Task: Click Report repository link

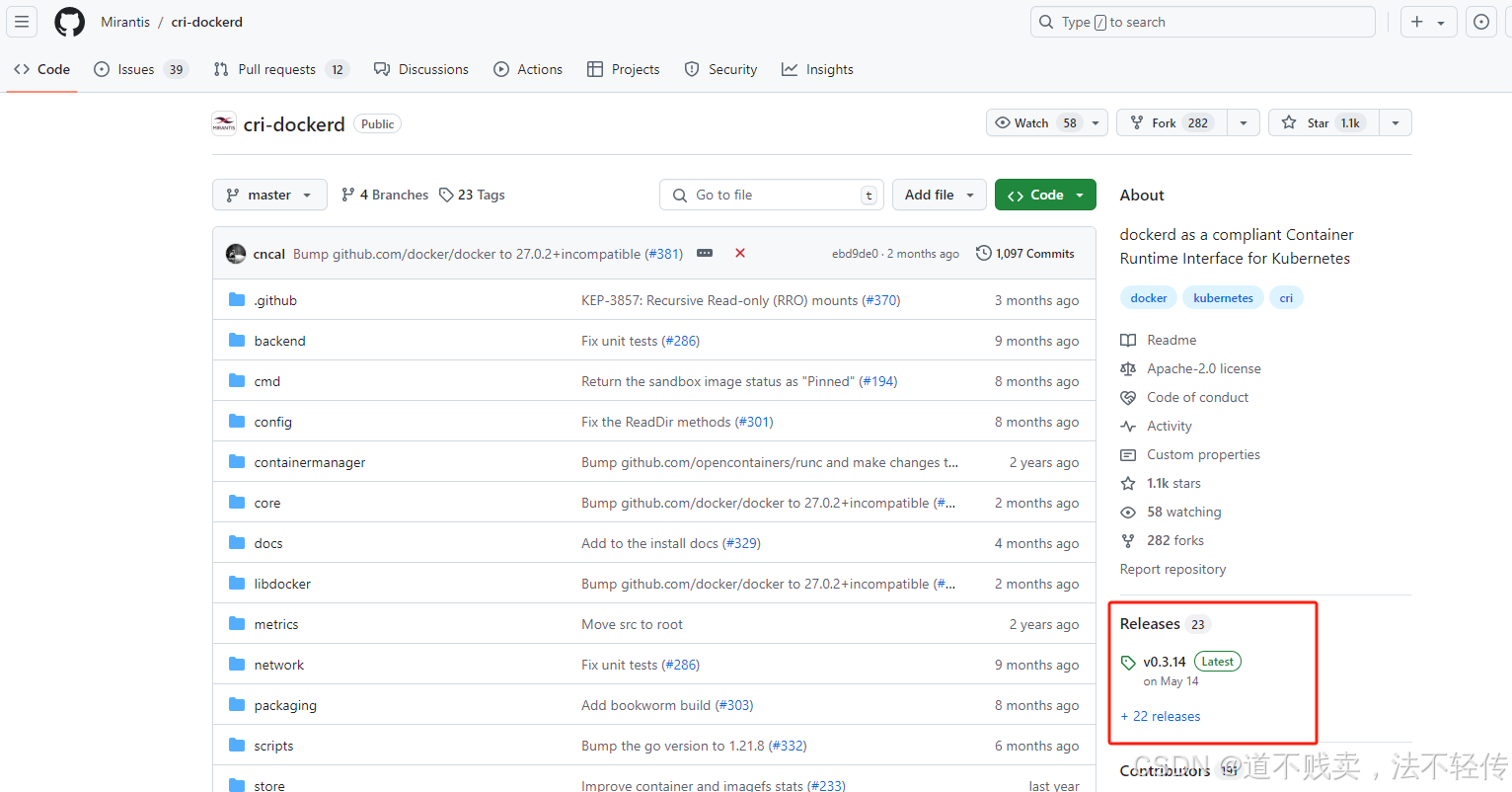Action: click(1172, 569)
